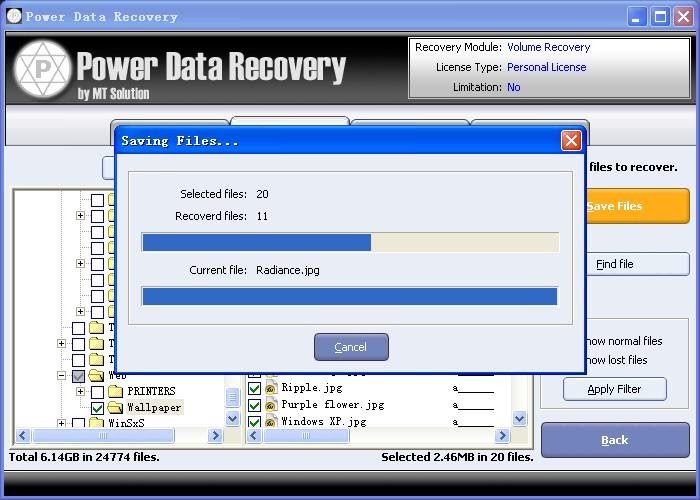Click the show lost files label
This screenshot has width=700, height=500.
616,360
